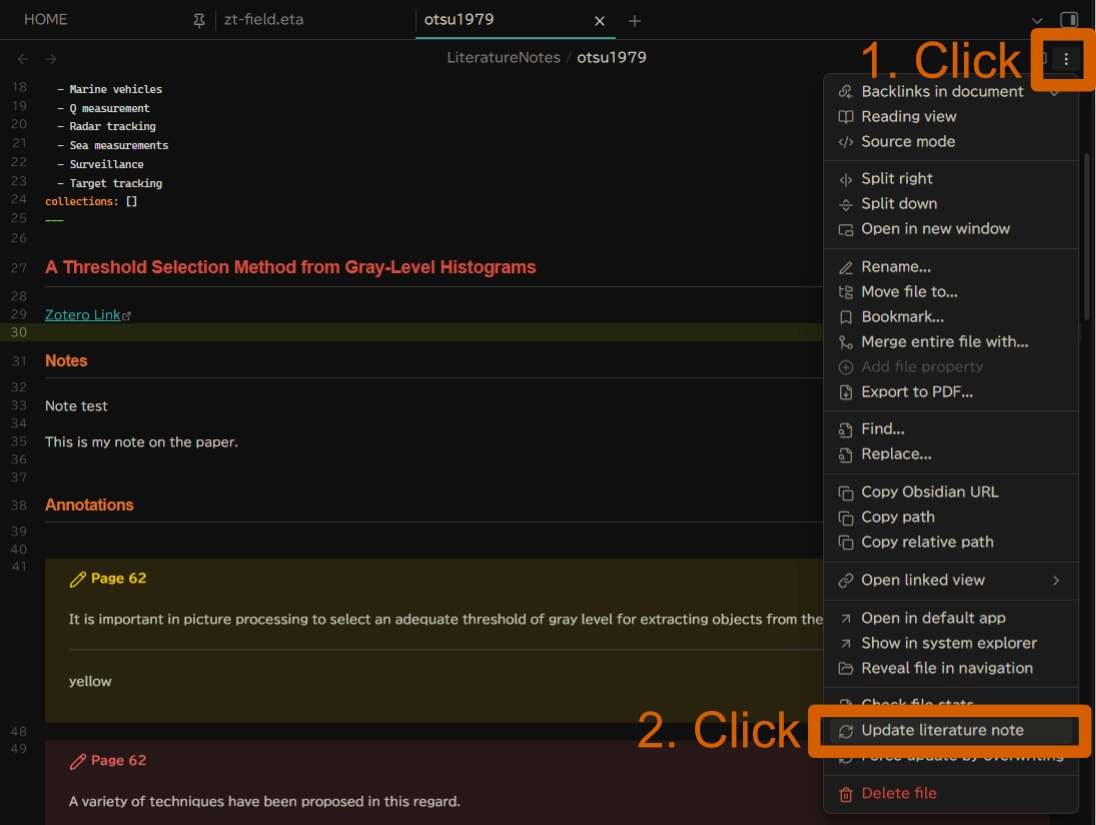Viewport: 1096px width, 825px height.
Task: Open the Zotero Link
Action: tap(82, 315)
